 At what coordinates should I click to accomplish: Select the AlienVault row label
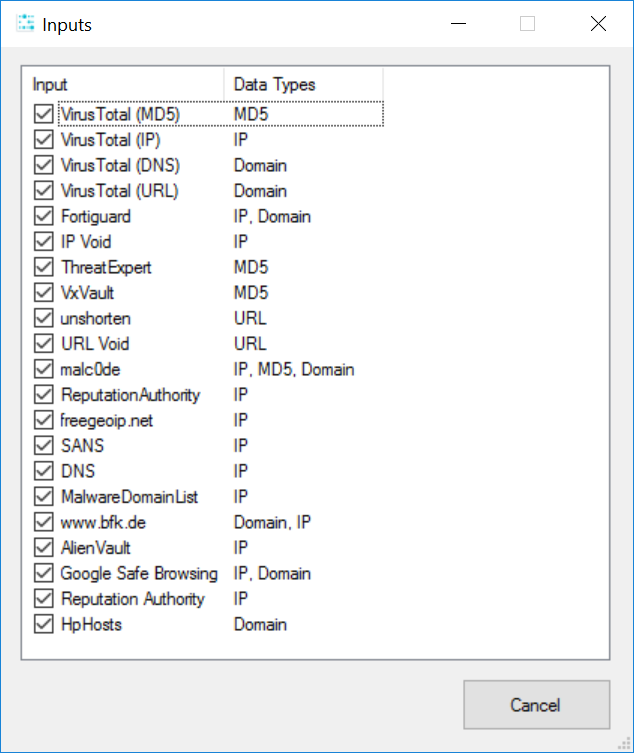coord(96,547)
